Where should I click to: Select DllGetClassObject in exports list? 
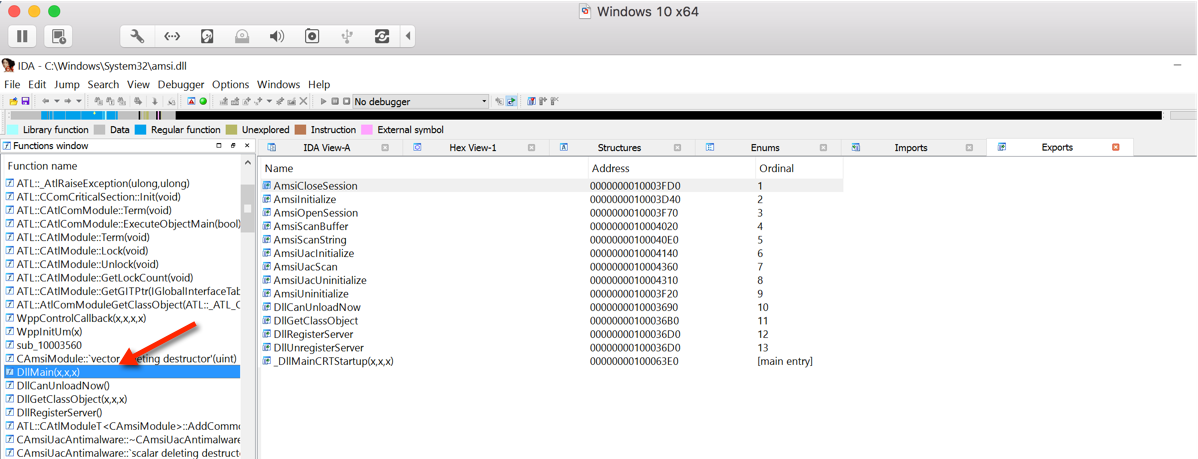552,321
